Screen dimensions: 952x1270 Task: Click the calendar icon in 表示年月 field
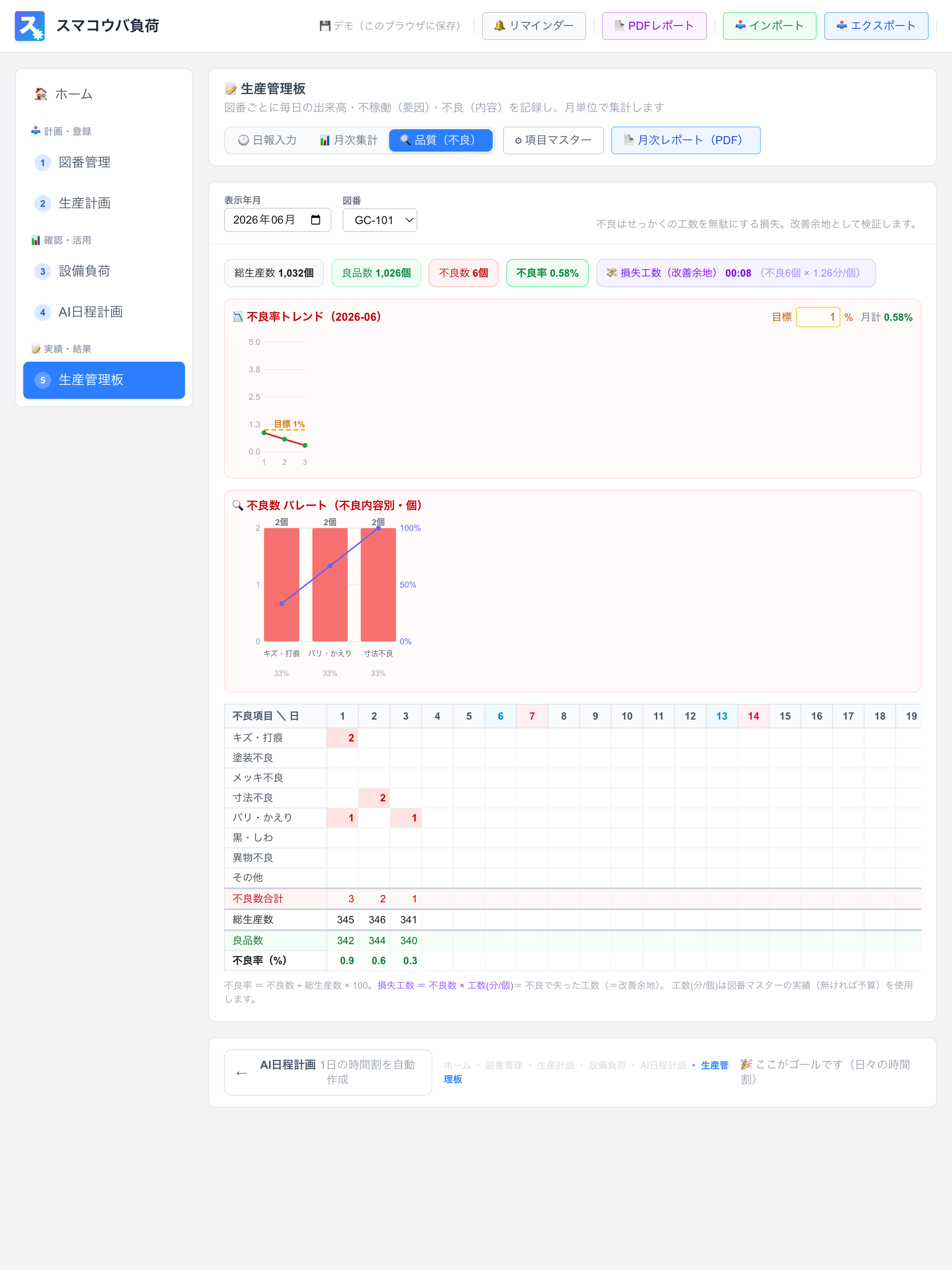point(315,220)
